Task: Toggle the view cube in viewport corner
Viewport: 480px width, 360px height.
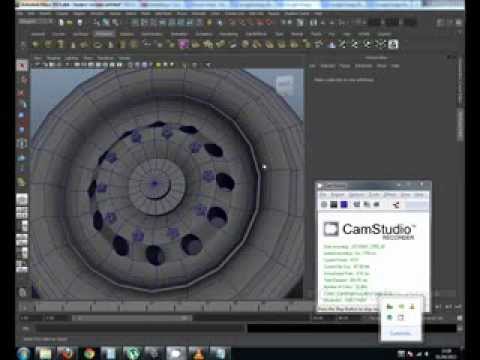Action: (284, 85)
